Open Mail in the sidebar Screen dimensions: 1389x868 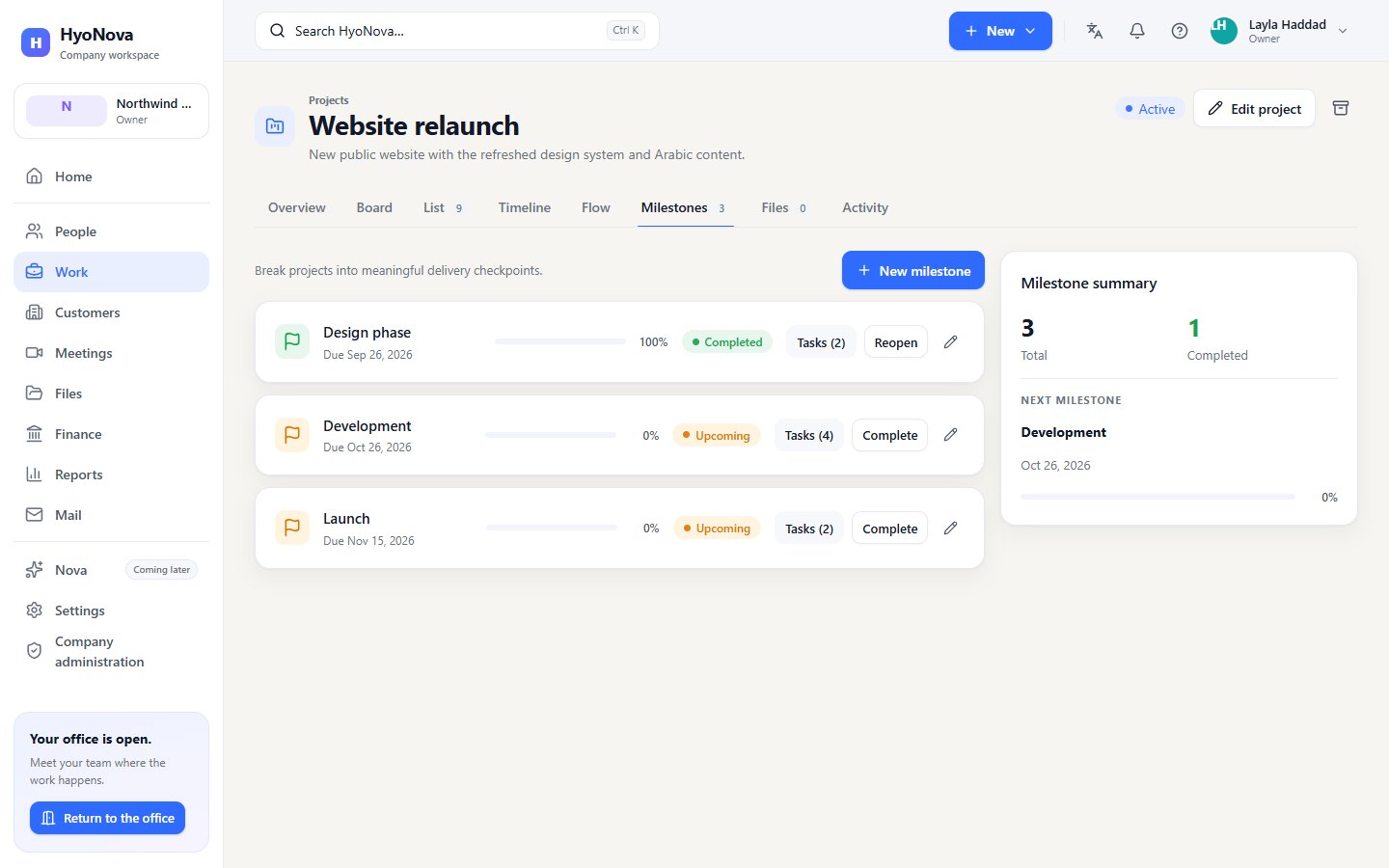[111, 515]
